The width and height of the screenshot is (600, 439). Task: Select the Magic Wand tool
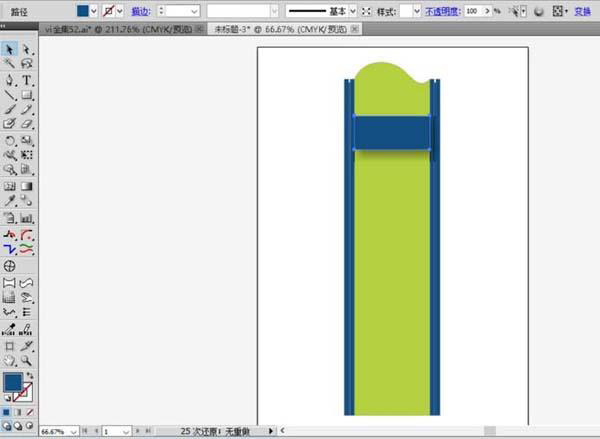(10, 63)
